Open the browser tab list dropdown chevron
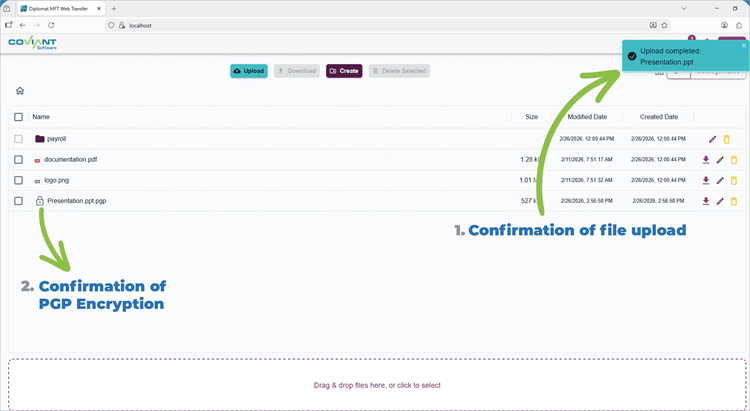The width and height of the screenshot is (750, 411). click(684, 9)
